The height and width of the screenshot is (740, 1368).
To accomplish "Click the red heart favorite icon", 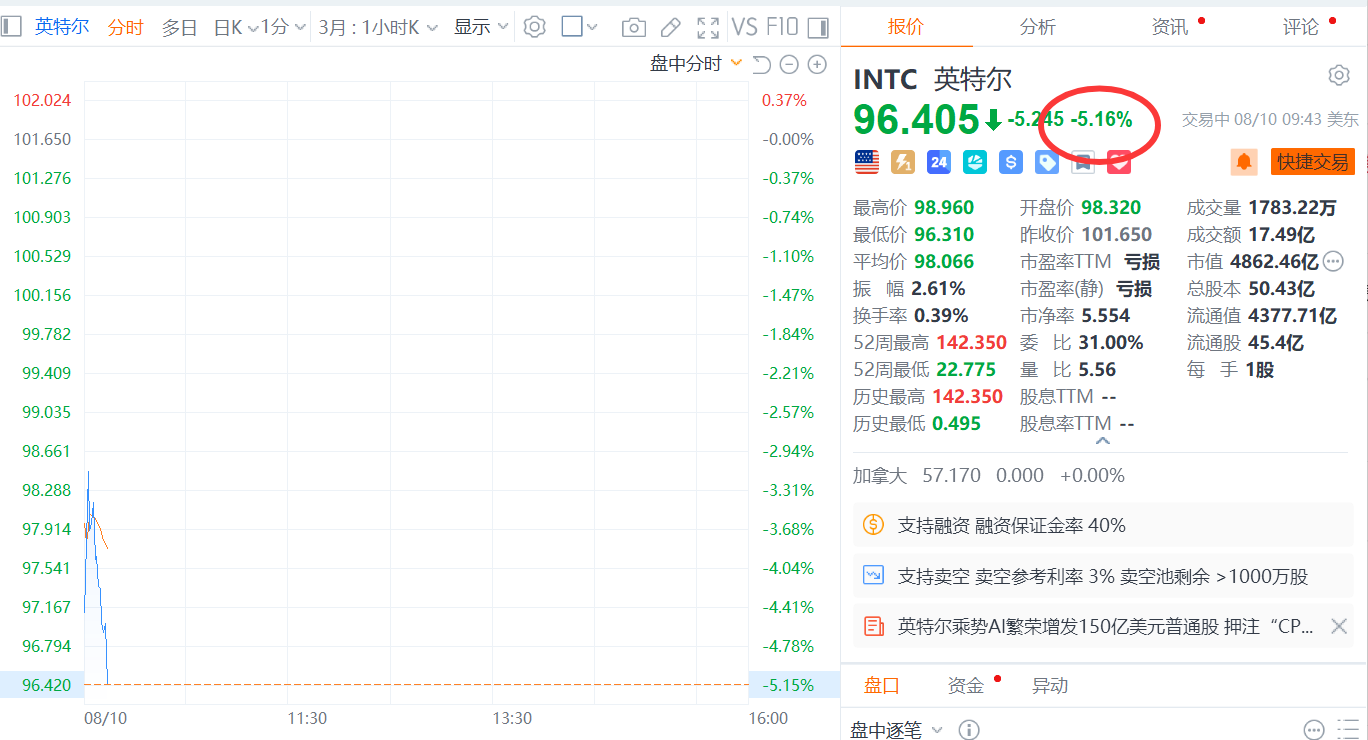I will point(1119,161).
